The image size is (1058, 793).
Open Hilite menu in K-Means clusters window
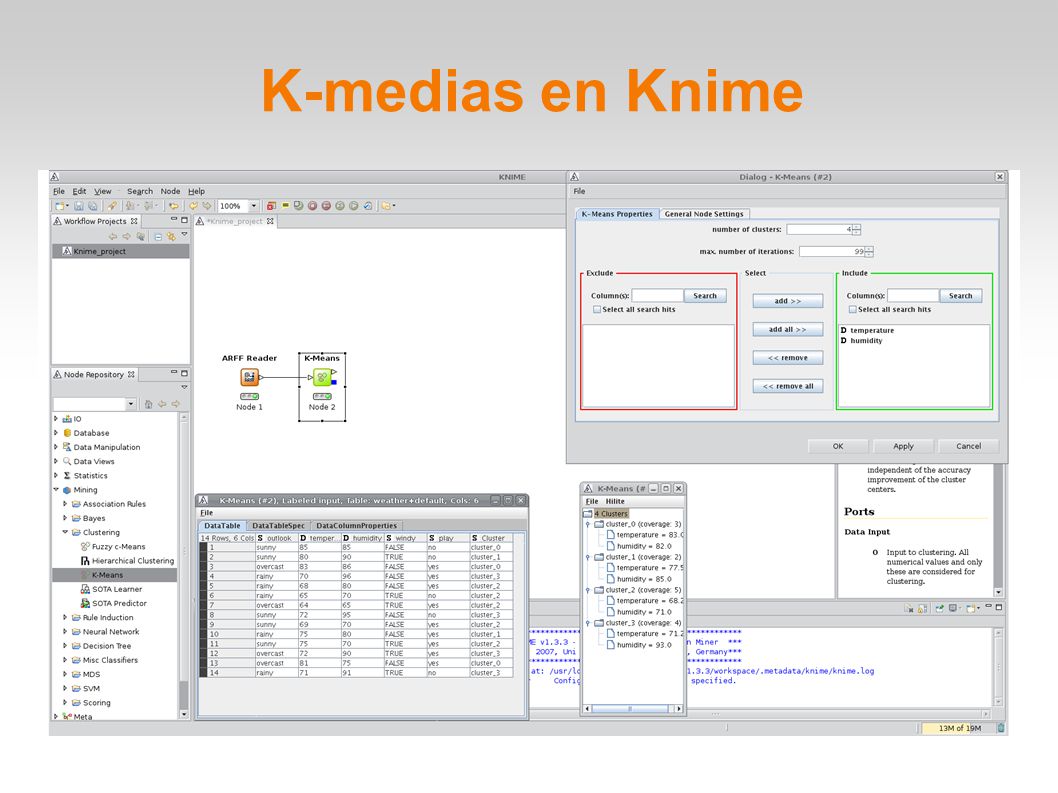615,501
